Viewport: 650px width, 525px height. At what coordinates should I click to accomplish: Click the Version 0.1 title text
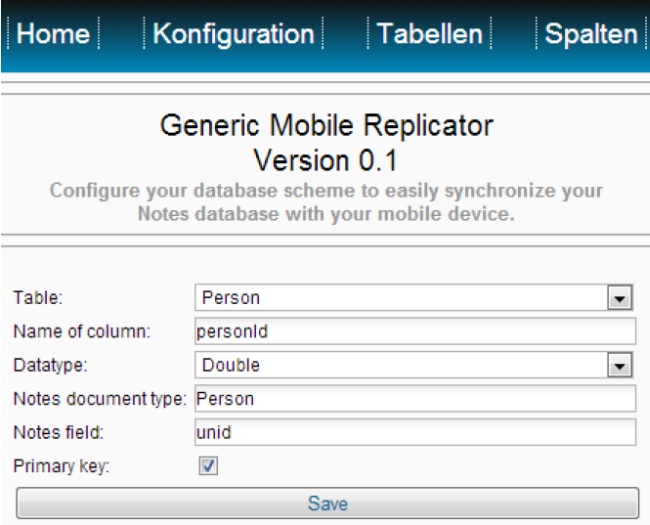pos(326,160)
